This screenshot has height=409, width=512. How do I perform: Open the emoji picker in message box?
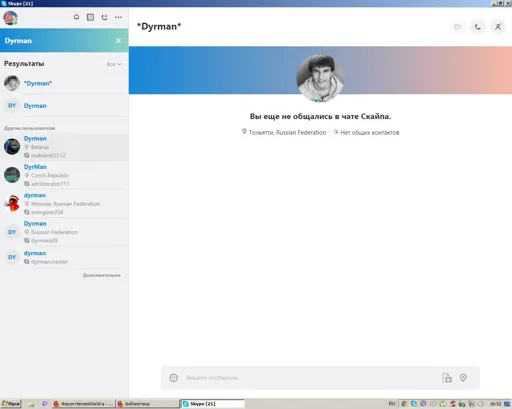tap(173, 378)
